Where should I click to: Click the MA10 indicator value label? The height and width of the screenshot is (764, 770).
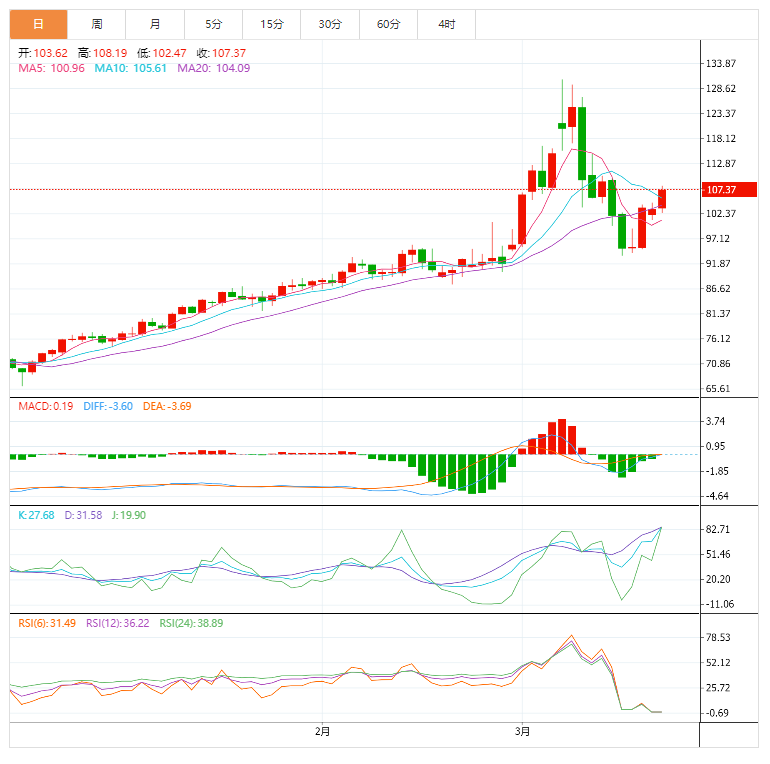tap(130, 68)
